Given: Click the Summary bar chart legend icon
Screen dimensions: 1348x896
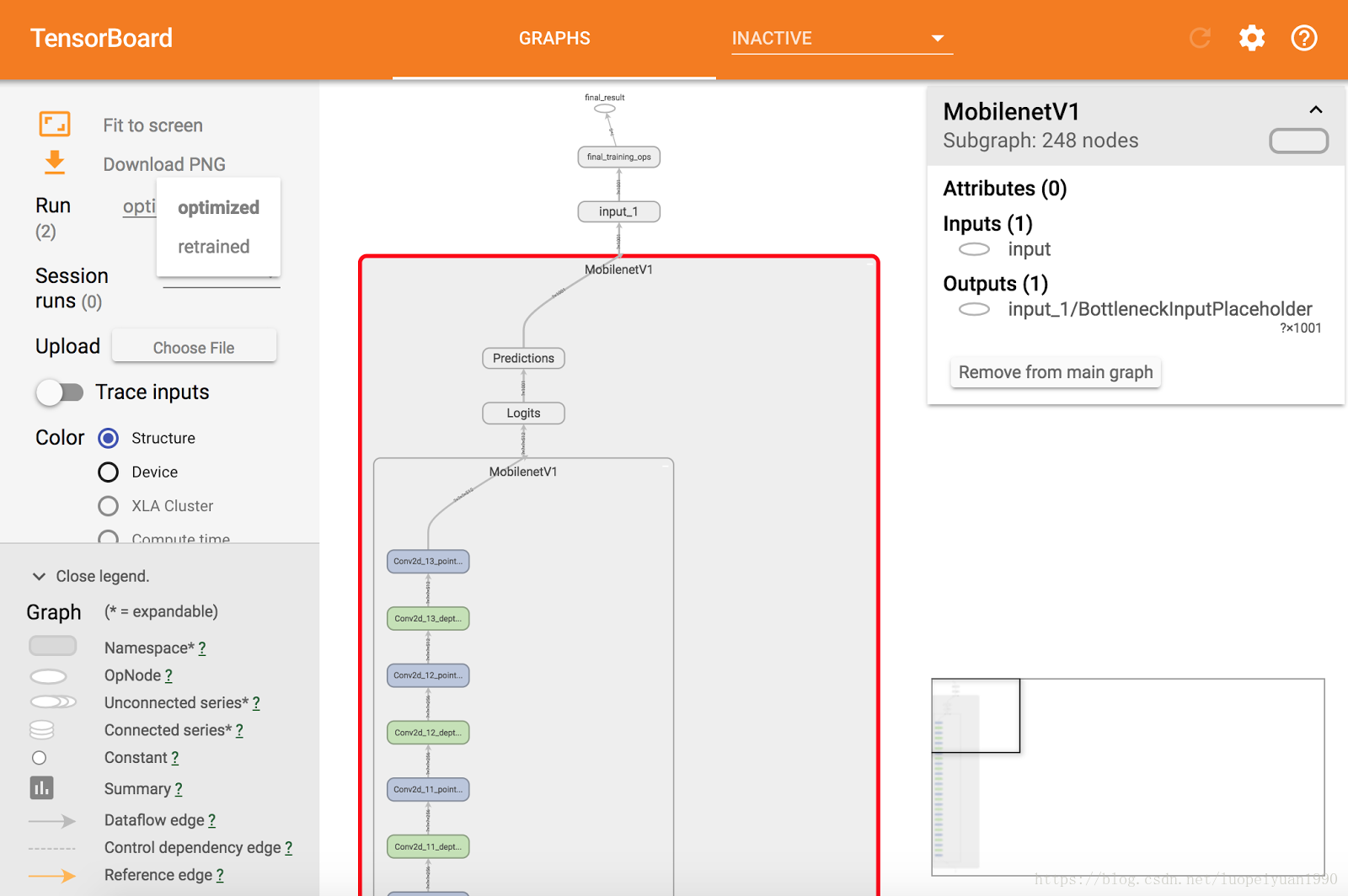Looking at the screenshot, I should click(41, 788).
